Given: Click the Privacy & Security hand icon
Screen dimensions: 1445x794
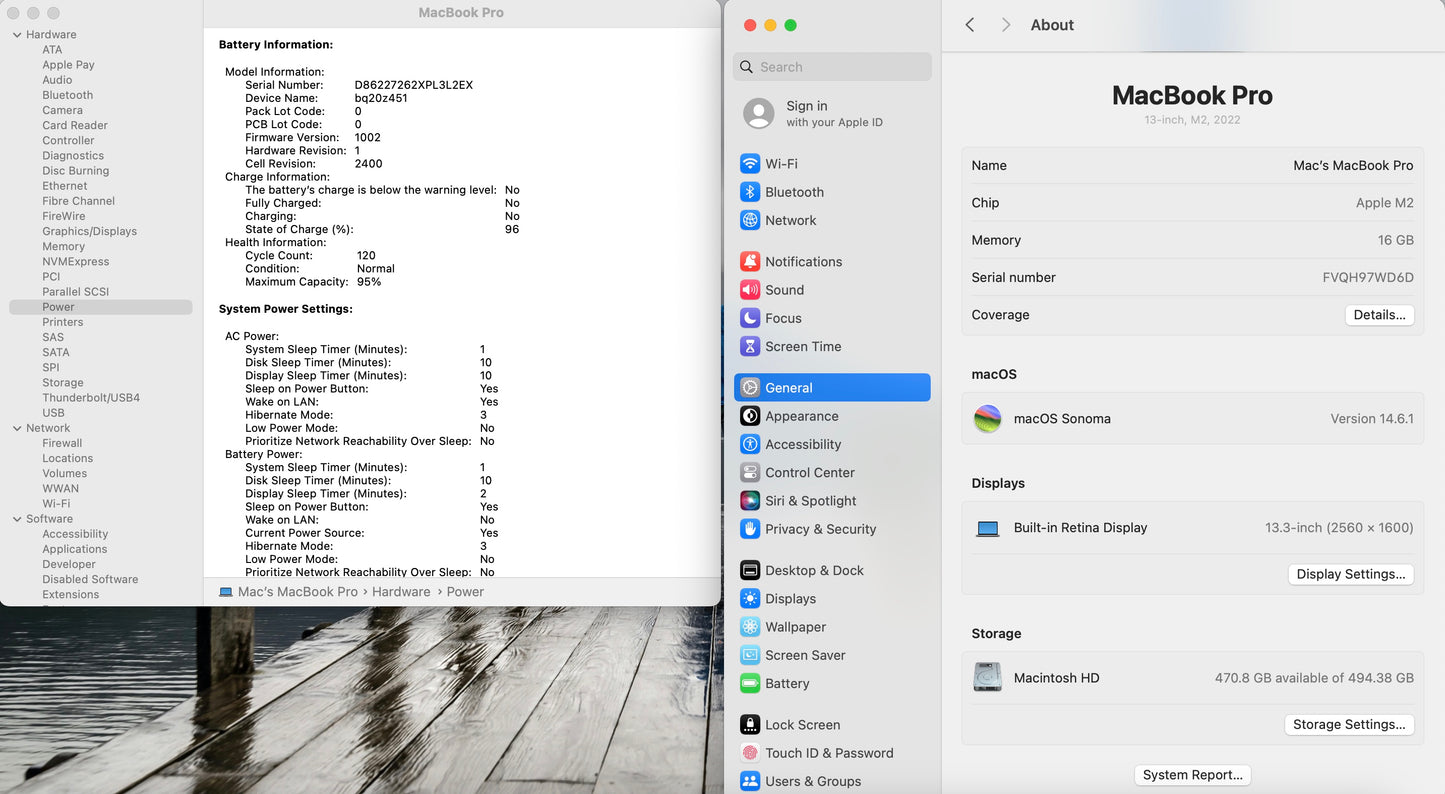Looking at the screenshot, I should (750, 529).
